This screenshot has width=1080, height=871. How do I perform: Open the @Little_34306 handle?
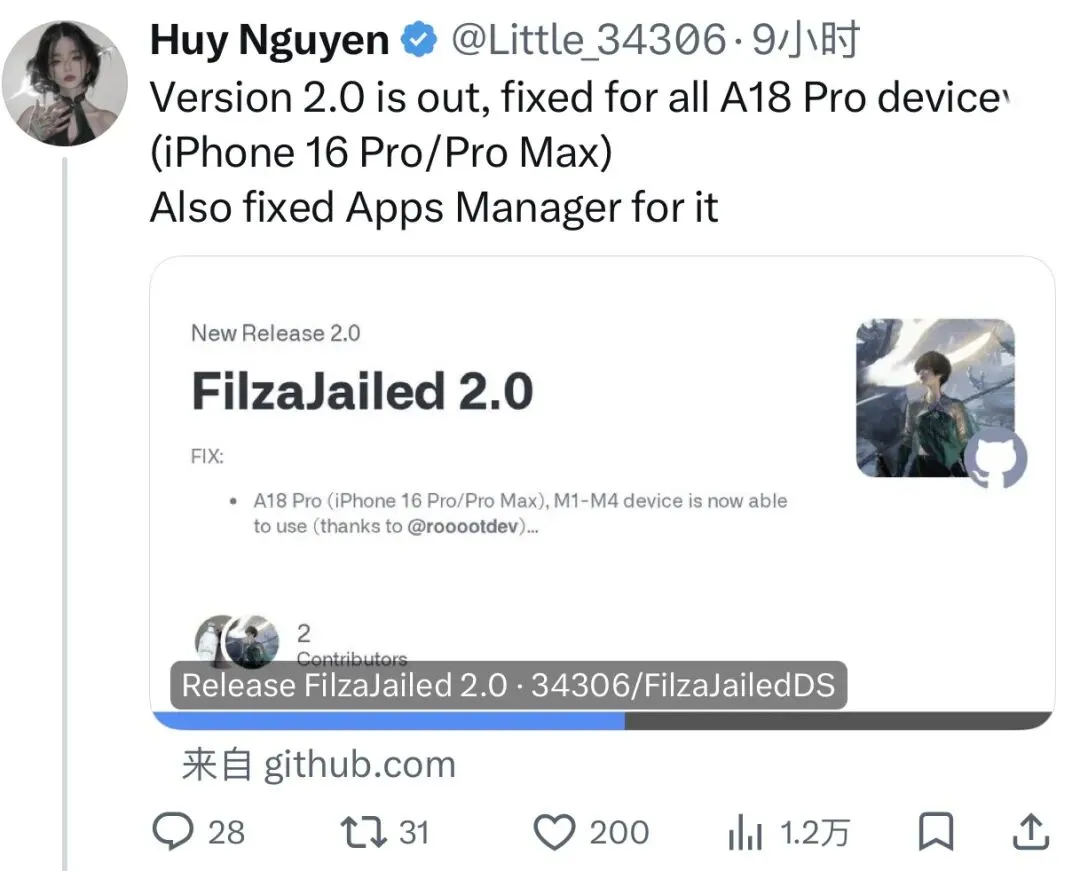coord(588,40)
